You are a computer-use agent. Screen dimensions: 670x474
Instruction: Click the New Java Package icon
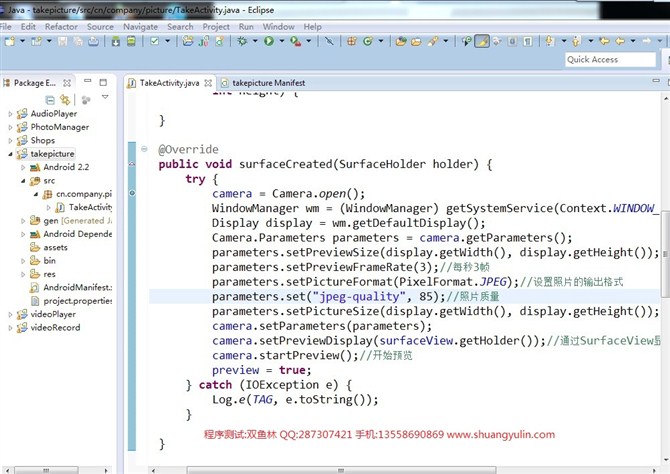tap(351, 41)
